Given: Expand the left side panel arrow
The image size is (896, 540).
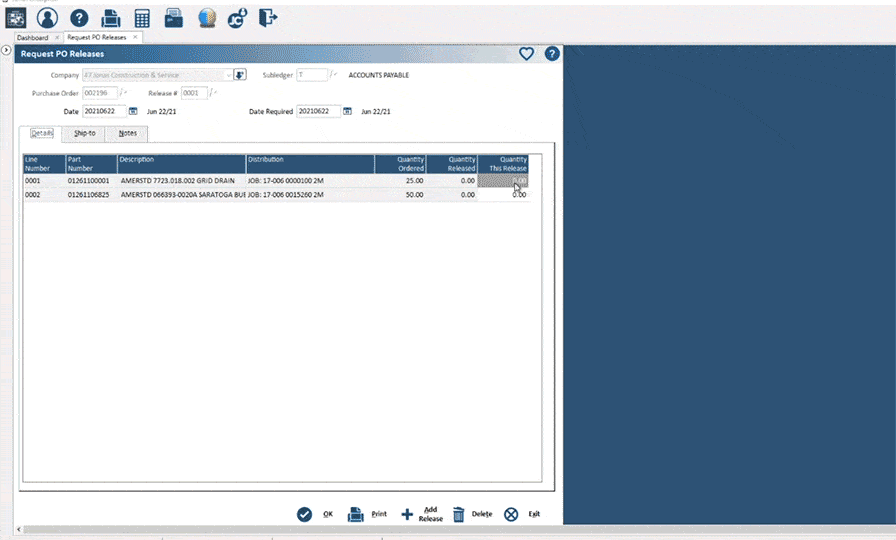Looking at the screenshot, I should (x=6, y=50).
